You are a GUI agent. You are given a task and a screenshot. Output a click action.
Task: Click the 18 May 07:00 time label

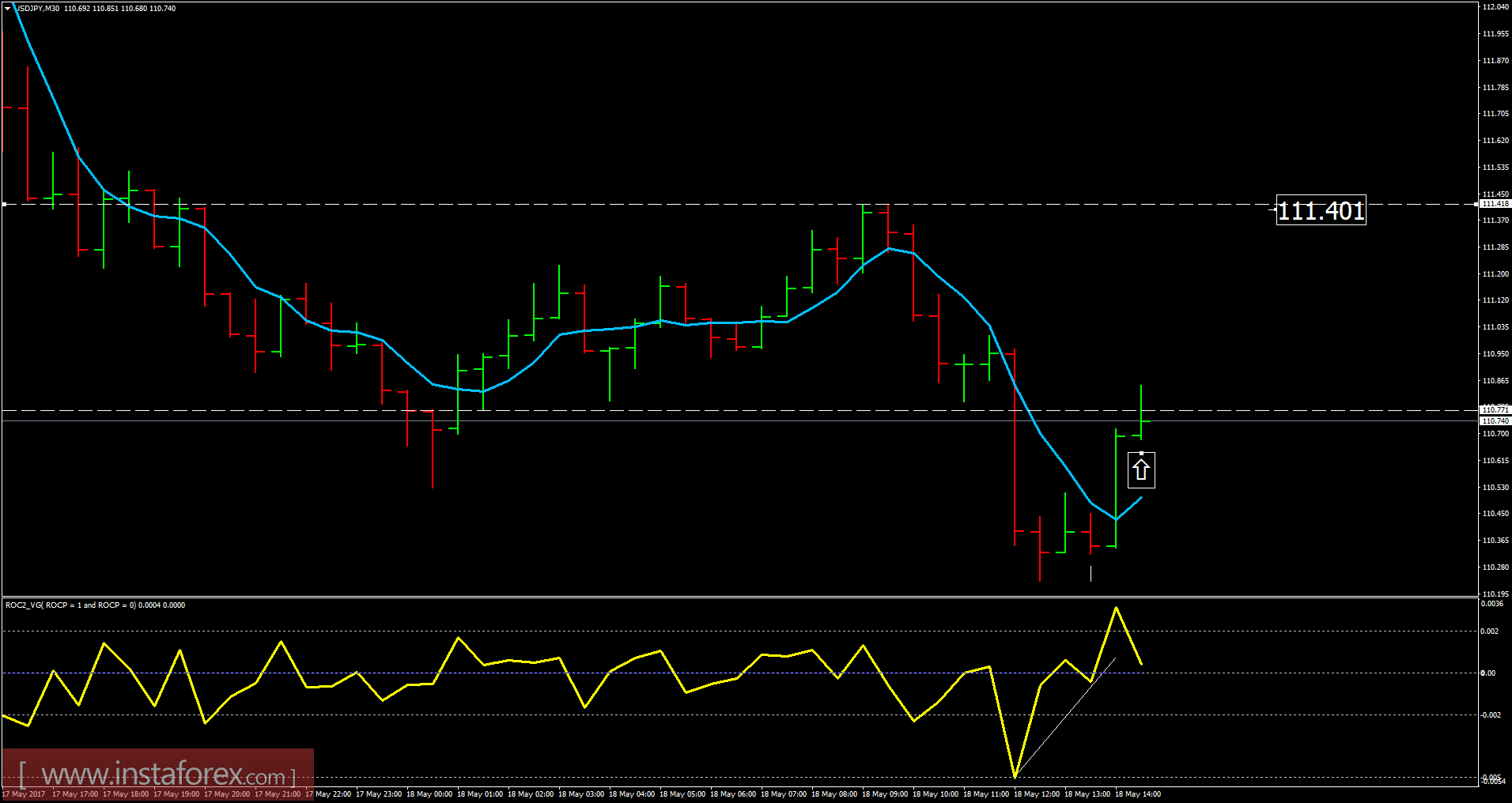[x=784, y=794]
